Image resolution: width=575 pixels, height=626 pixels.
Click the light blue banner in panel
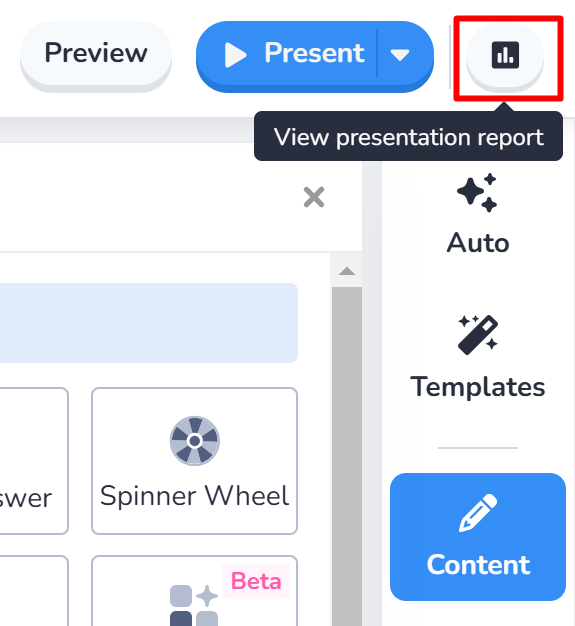coord(149,323)
